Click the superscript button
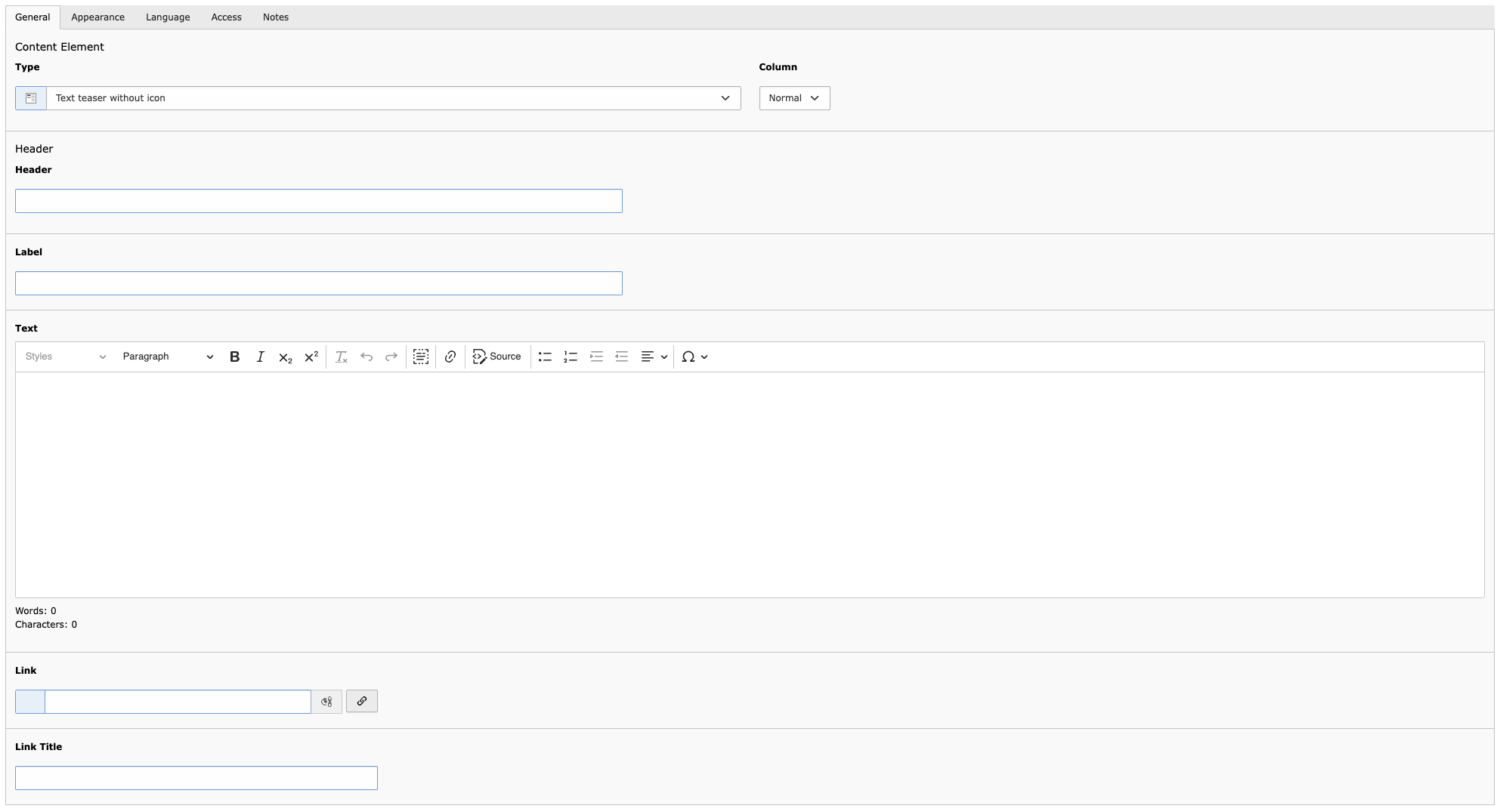The height and width of the screenshot is (812, 1500). pos(311,357)
